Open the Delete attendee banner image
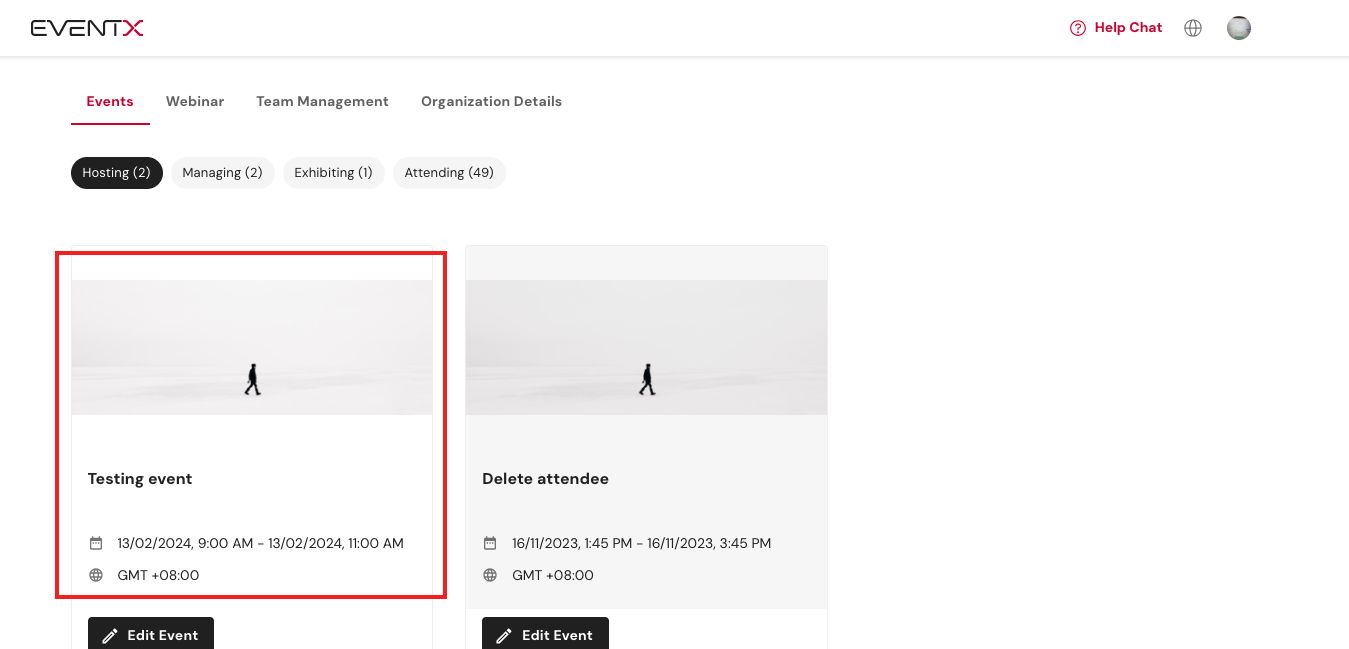This screenshot has height=649, width=1349. pyautogui.click(x=646, y=347)
